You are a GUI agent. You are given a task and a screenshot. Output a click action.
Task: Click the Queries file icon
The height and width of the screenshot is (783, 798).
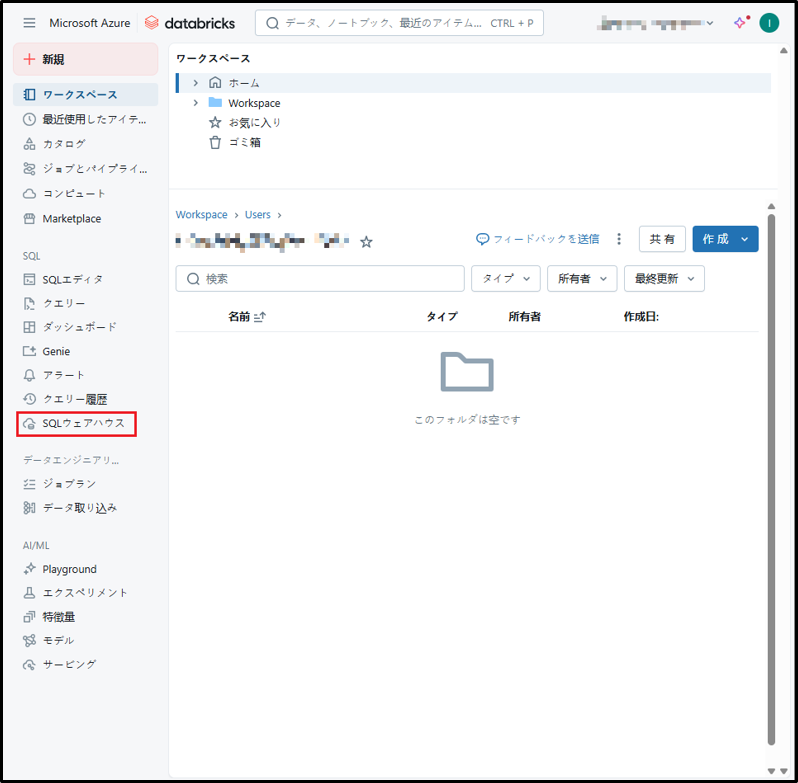[30, 303]
